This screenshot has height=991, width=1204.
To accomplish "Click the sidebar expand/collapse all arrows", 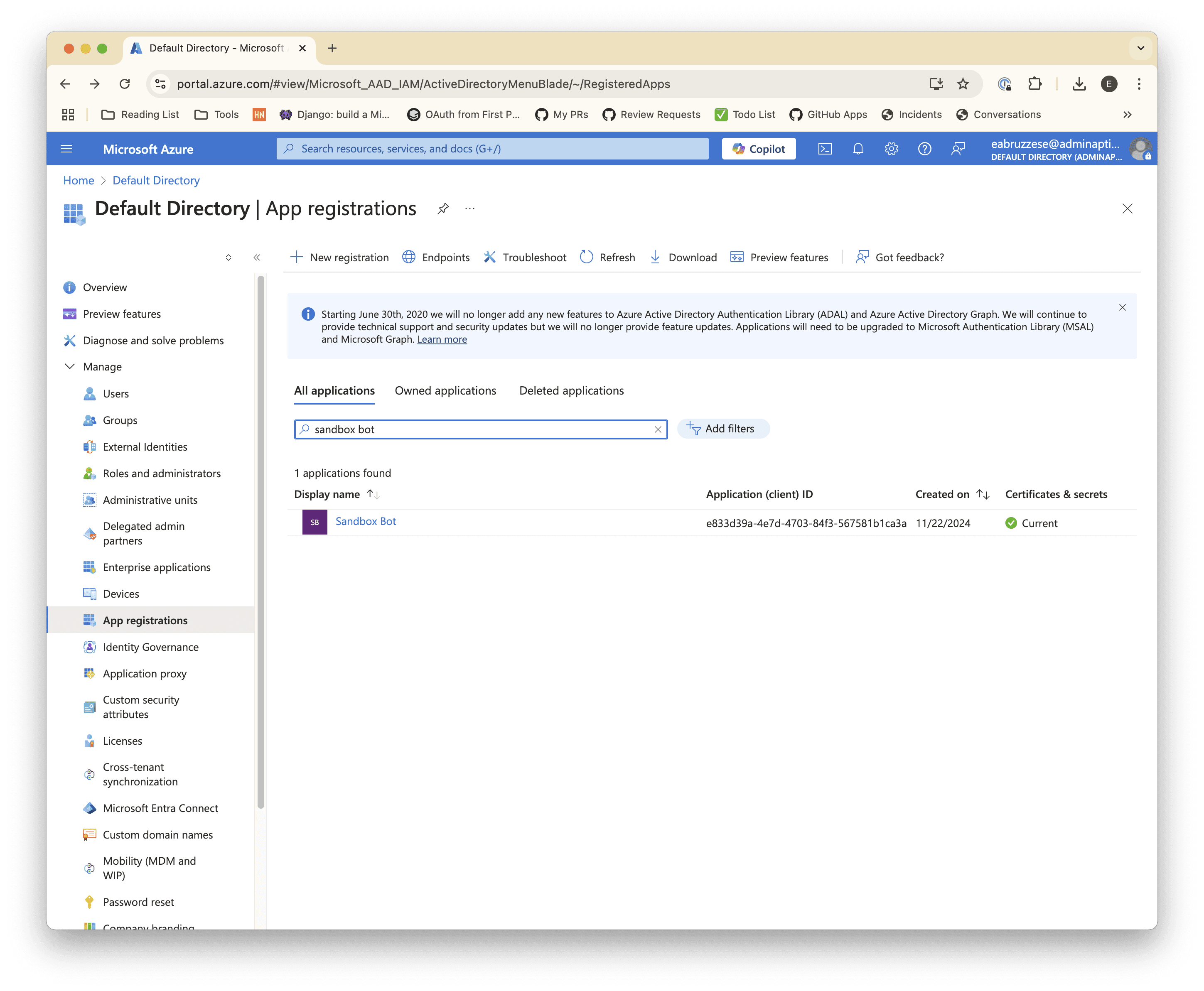I will (229, 258).
